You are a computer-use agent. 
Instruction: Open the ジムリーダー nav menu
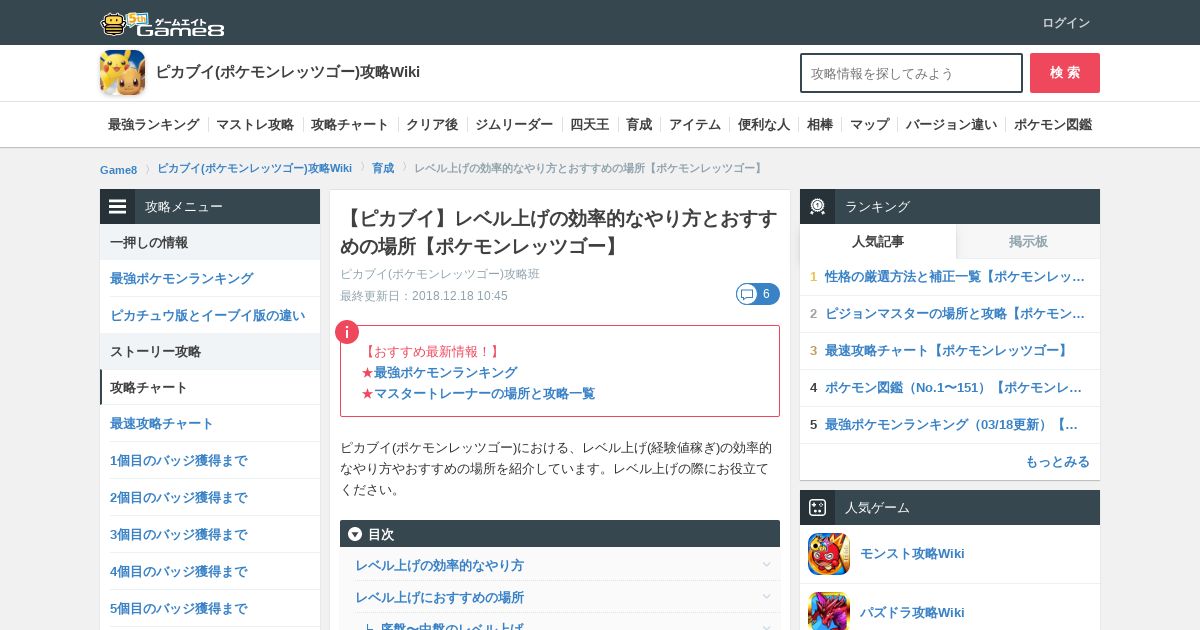click(x=514, y=125)
